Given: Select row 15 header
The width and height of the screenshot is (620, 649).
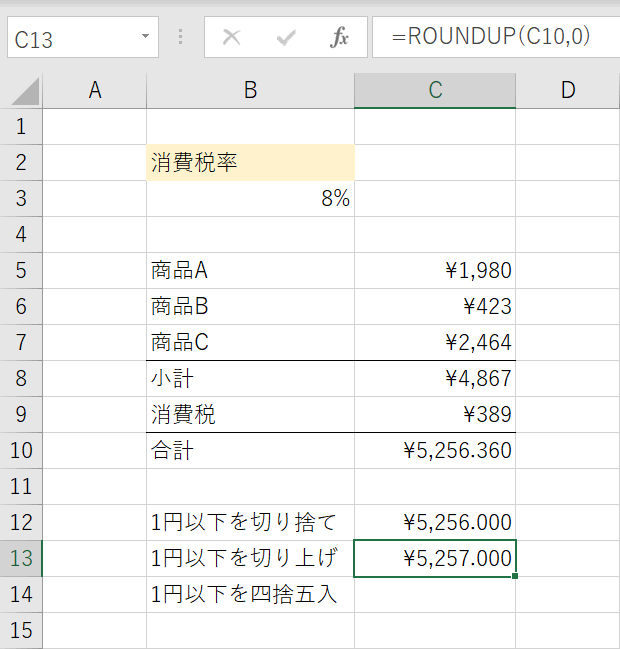Looking at the screenshot, I should pos(21,631).
